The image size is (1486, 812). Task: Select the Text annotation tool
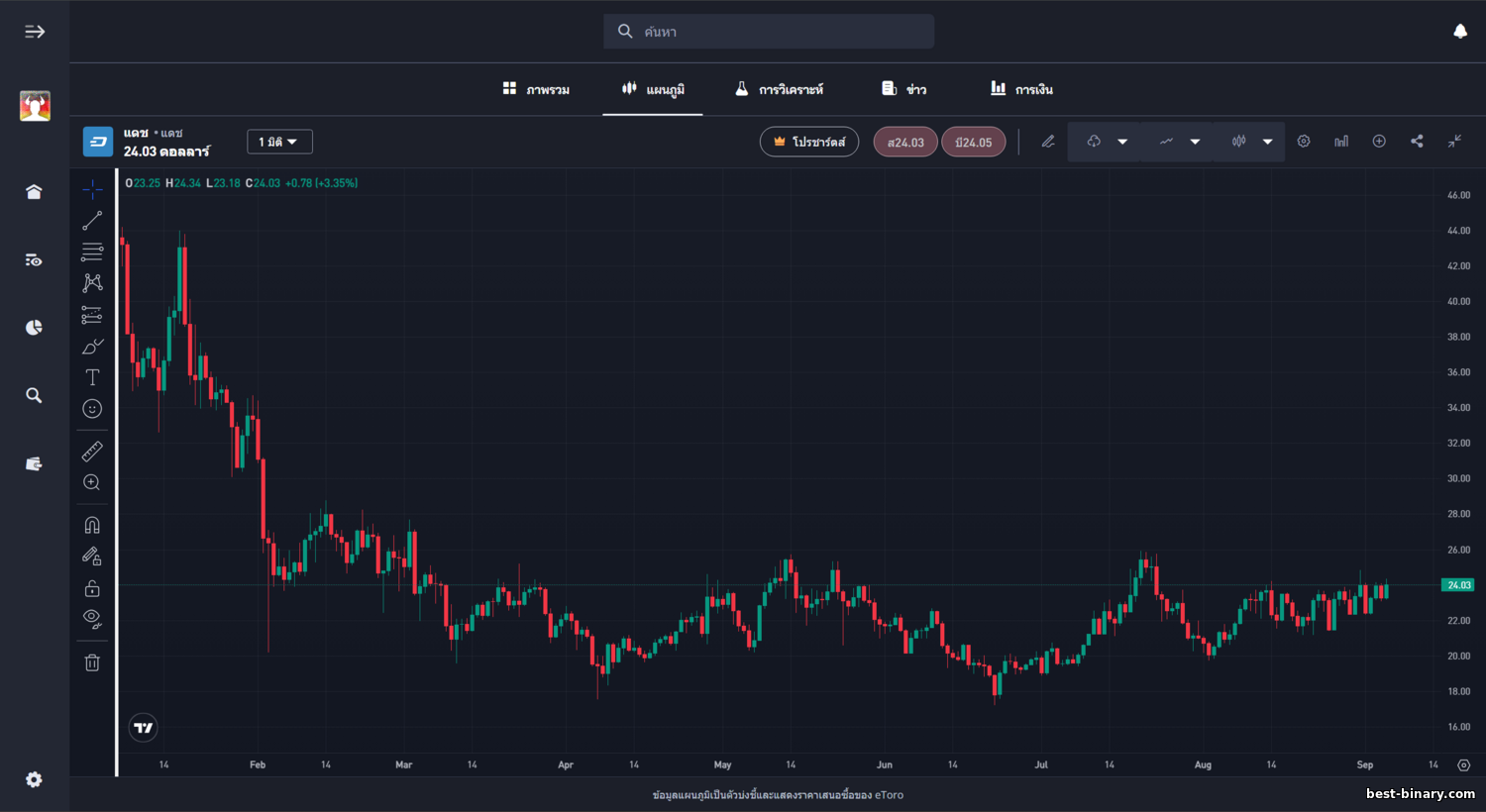point(92,377)
